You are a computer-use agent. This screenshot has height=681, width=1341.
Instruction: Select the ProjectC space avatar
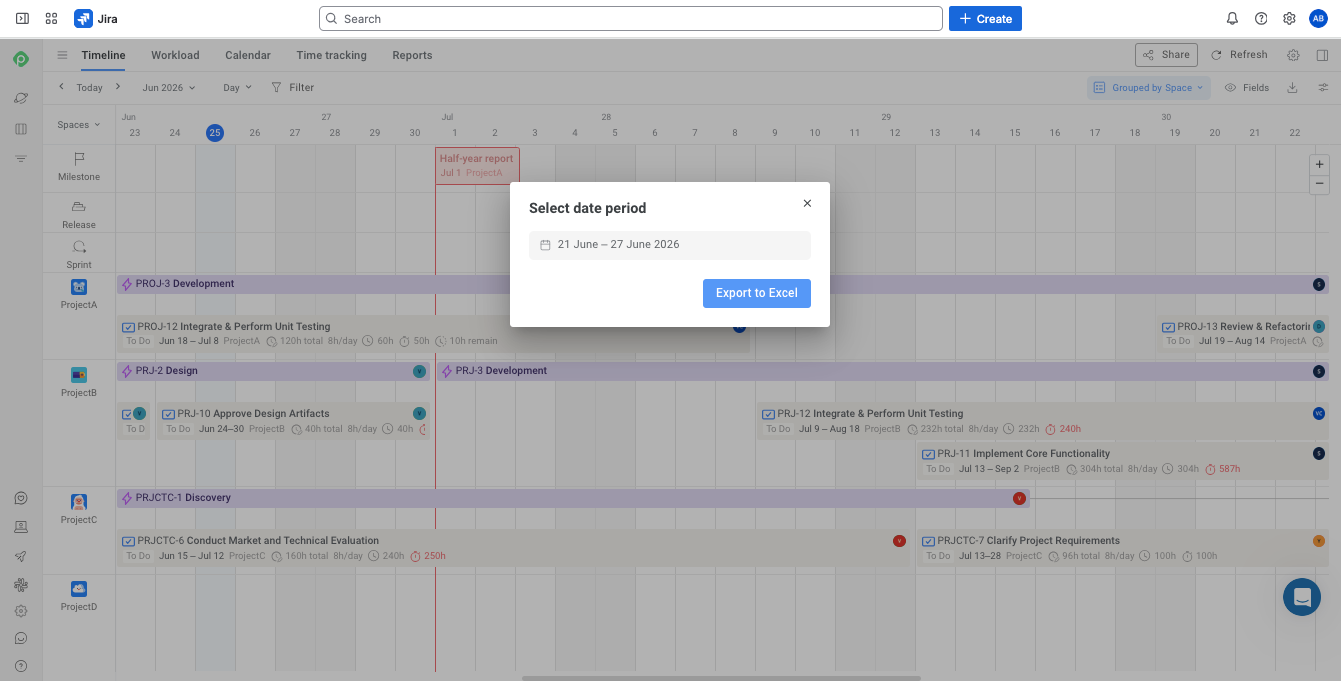tap(79, 502)
